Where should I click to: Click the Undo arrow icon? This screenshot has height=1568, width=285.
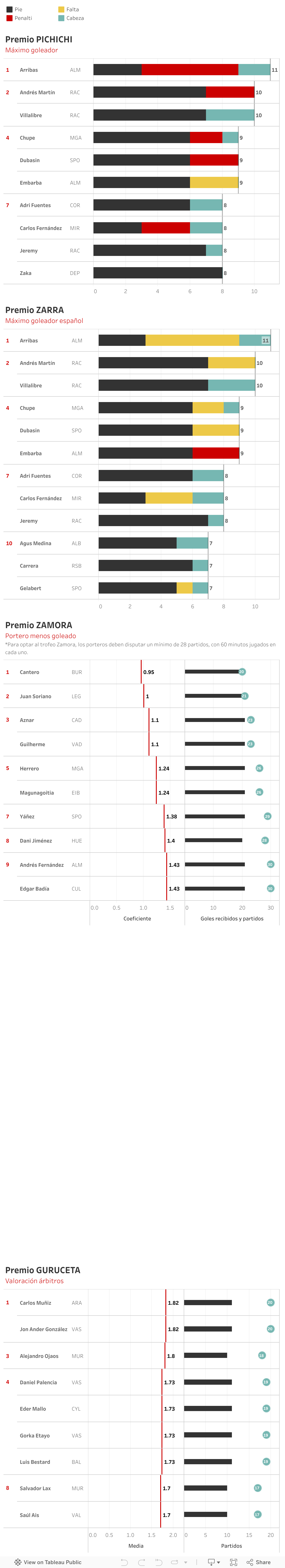(124, 1562)
